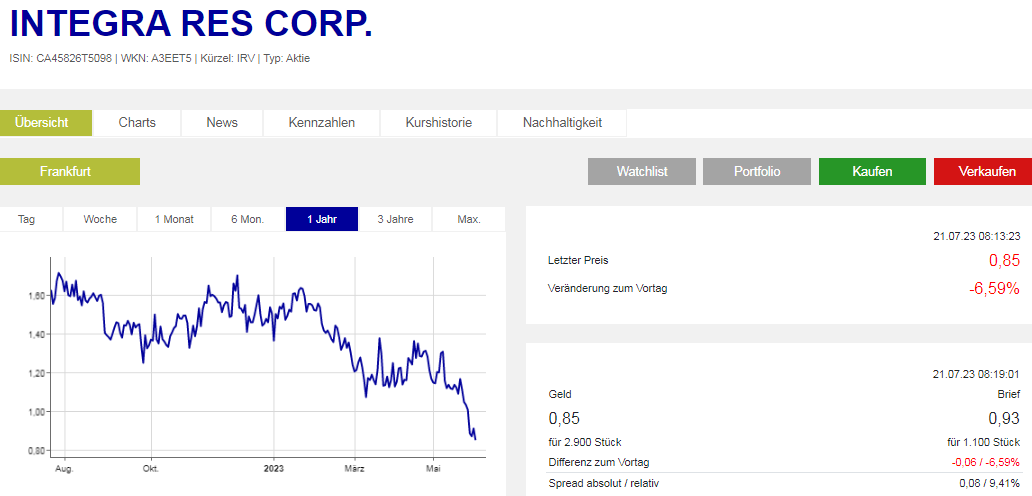
Task: Click the Brief price 0,93
Action: tap(1004, 418)
